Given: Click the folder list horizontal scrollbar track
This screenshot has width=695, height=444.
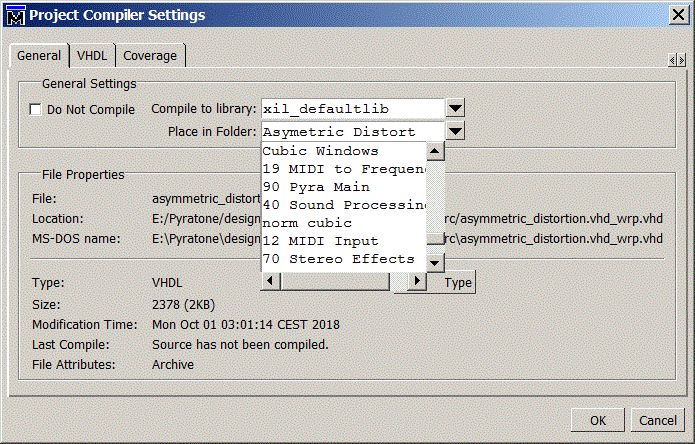Looking at the screenshot, I should pos(340,283).
